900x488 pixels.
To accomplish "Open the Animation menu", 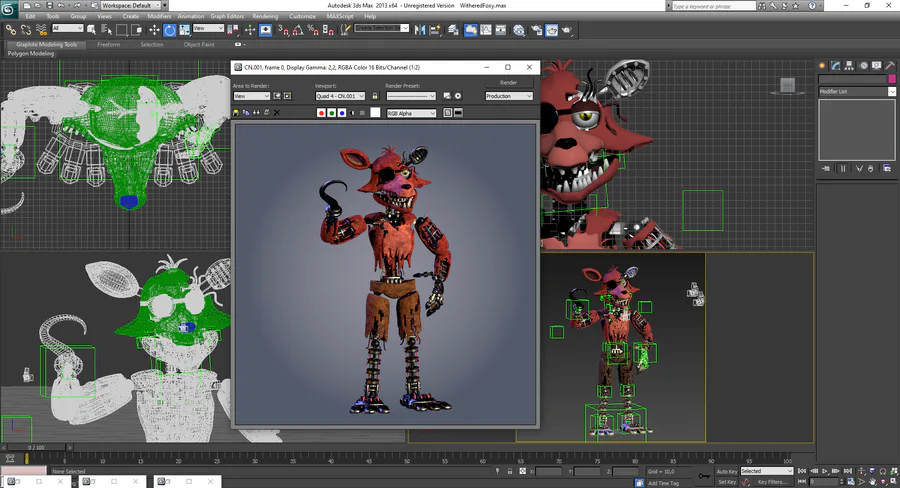I will pyautogui.click(x=191, y=16).
